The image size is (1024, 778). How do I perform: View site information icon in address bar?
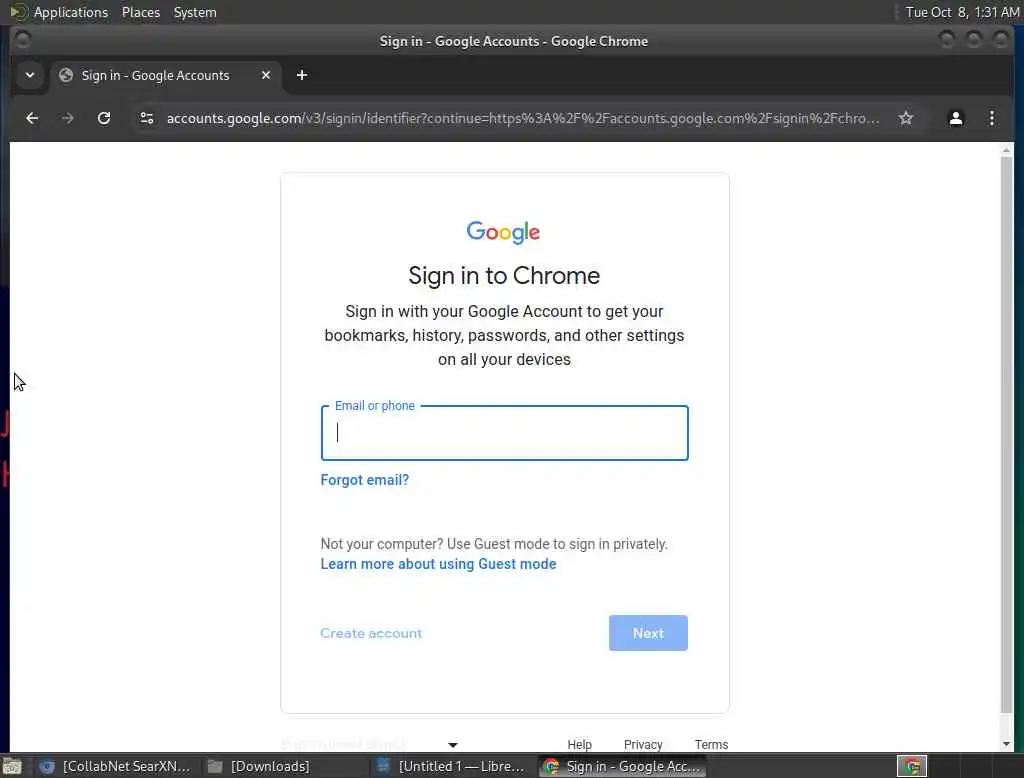(x=147, y=118)
